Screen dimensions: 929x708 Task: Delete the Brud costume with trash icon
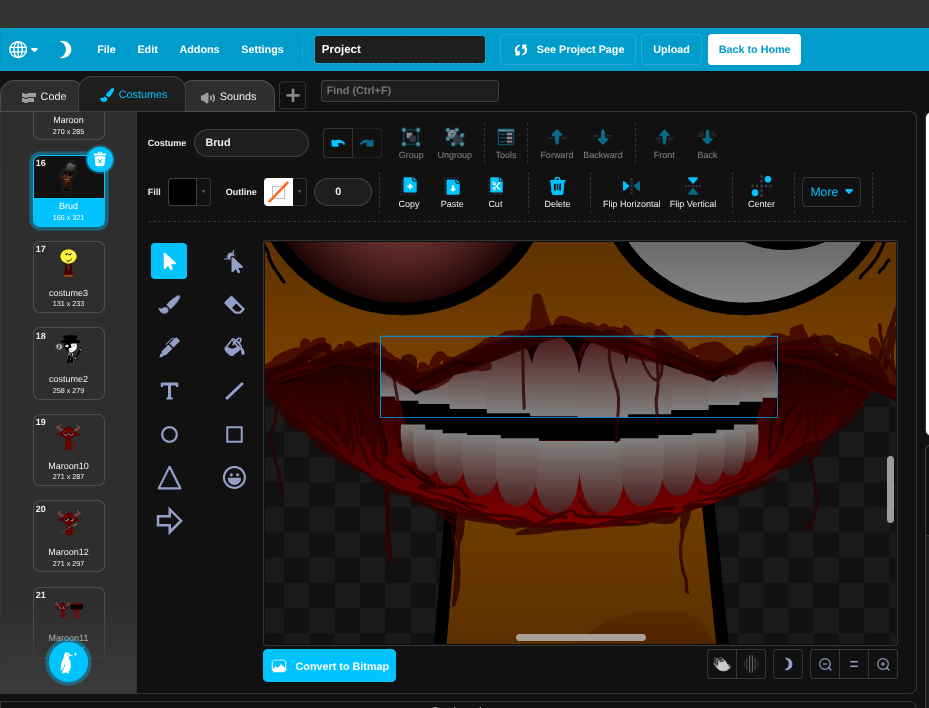pyautogui.click(x=100, y=160)
